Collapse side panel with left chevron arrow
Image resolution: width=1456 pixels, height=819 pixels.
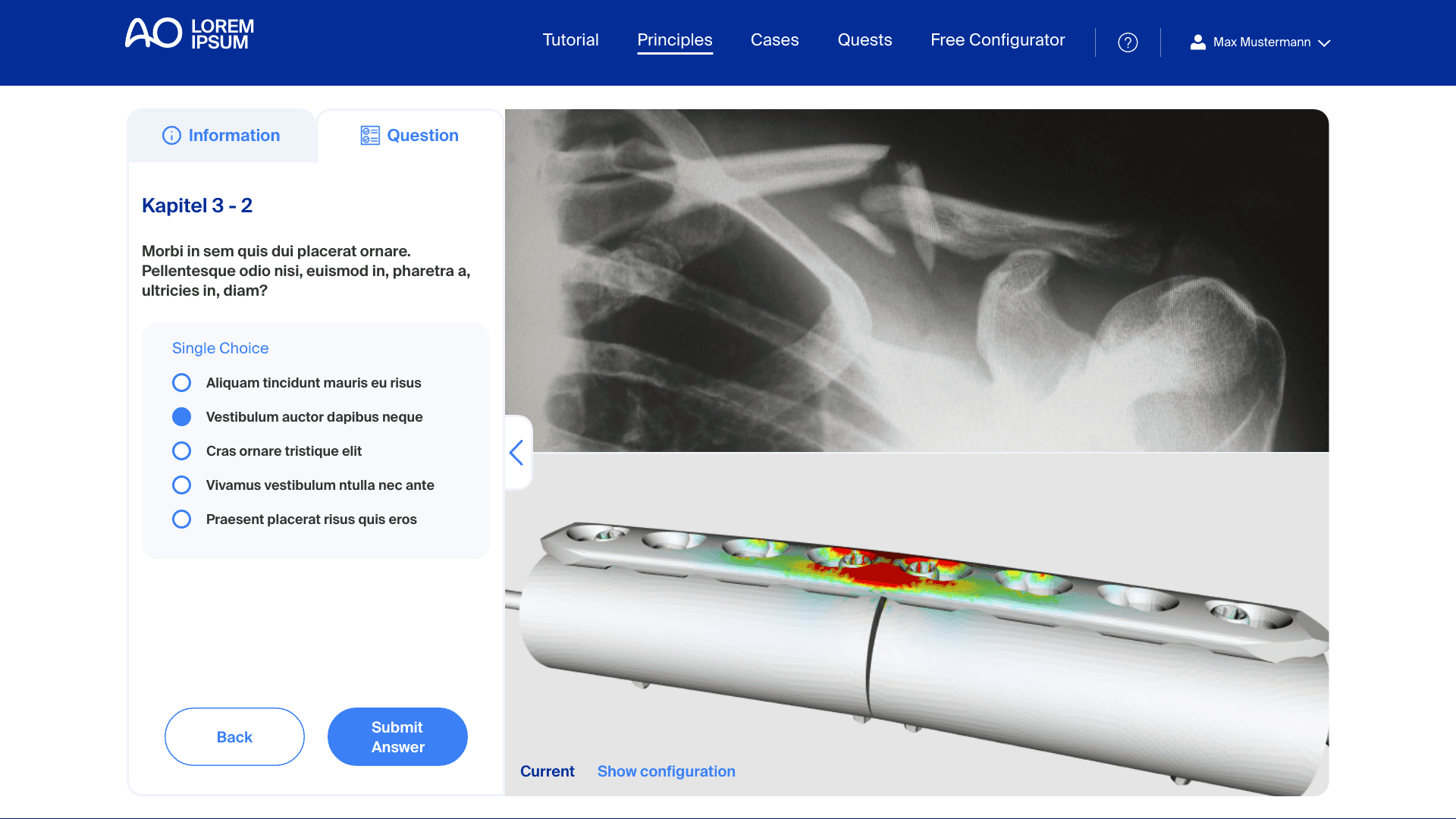[516, 453]
